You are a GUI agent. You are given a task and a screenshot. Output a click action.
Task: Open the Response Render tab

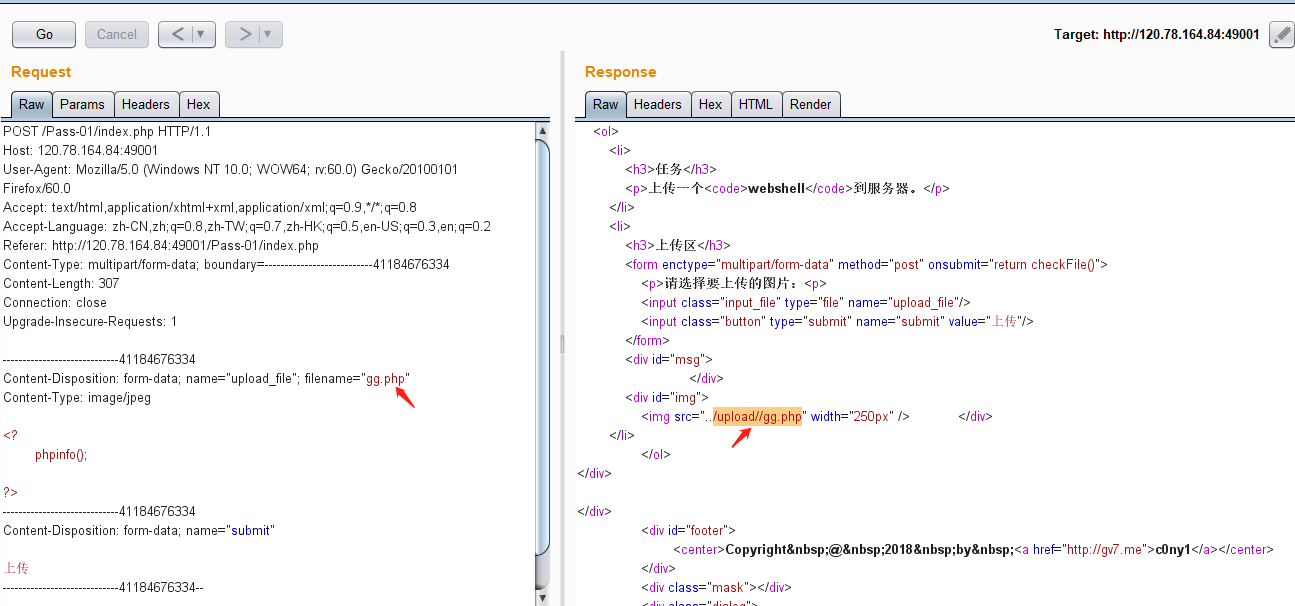(x=810, y=104)
